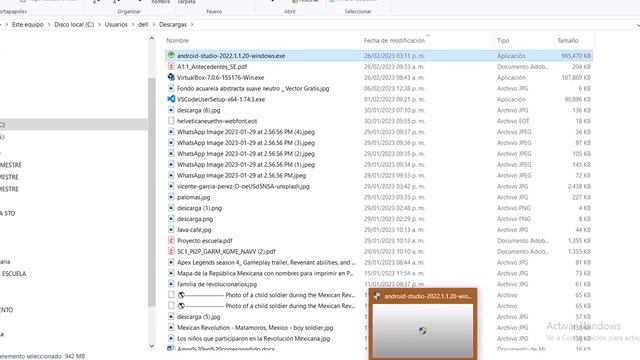This screenshot has width=640, height=360.
Task: Select WhatsApp Image 2023-01-29 at 2.56.56 PM.jpeg name
Action: [241, 175]
